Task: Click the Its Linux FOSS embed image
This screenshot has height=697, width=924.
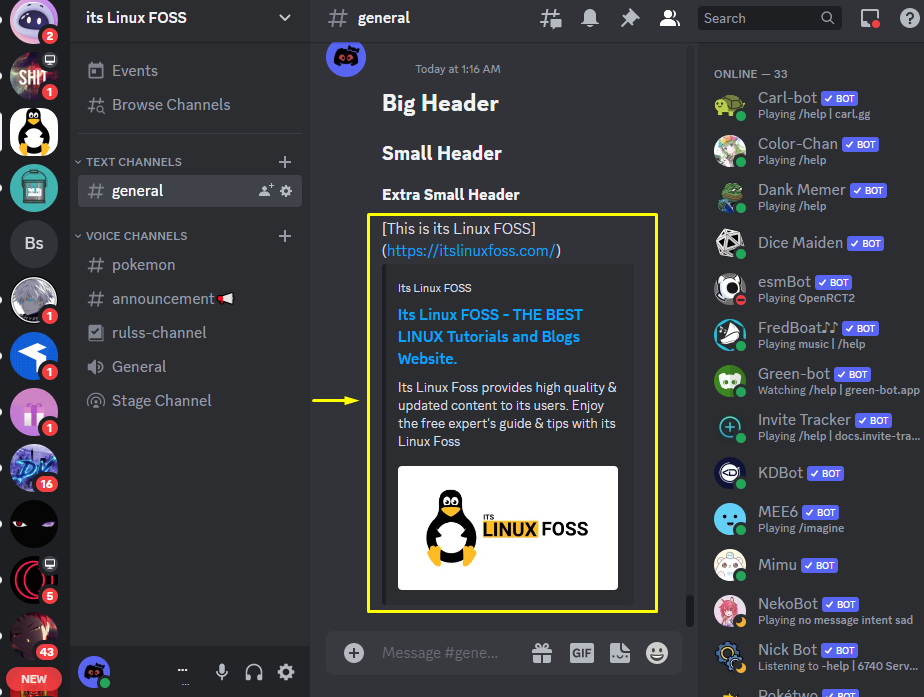Action: coord(508,528)
